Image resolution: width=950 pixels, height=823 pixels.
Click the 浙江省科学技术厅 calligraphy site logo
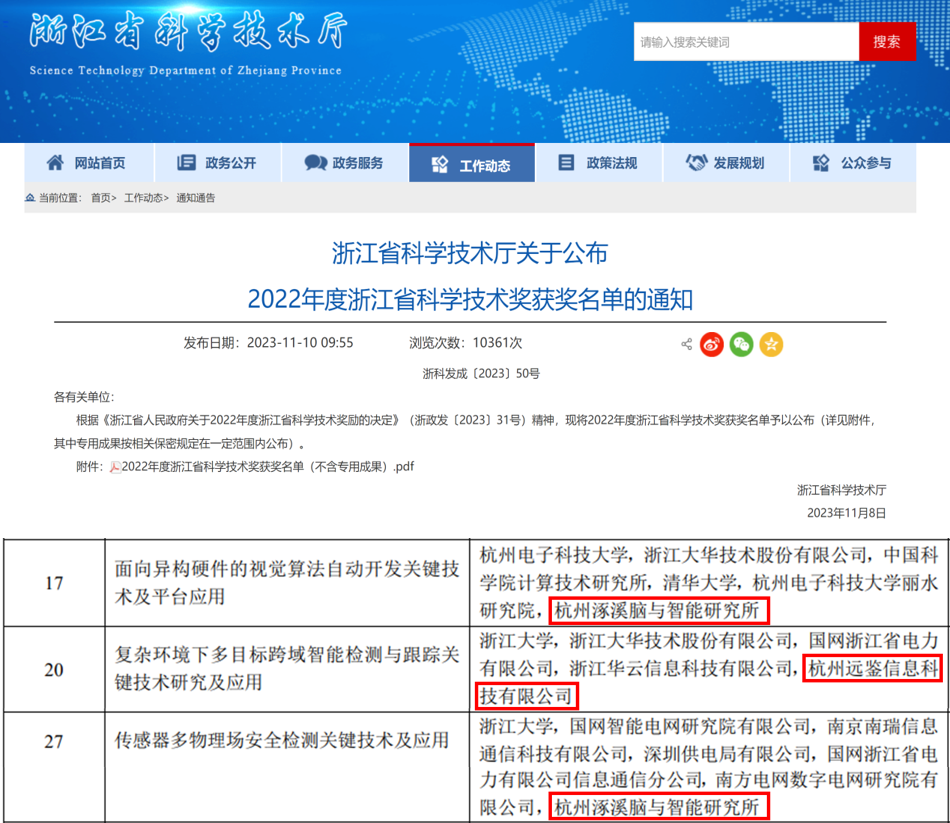point(188,32)
